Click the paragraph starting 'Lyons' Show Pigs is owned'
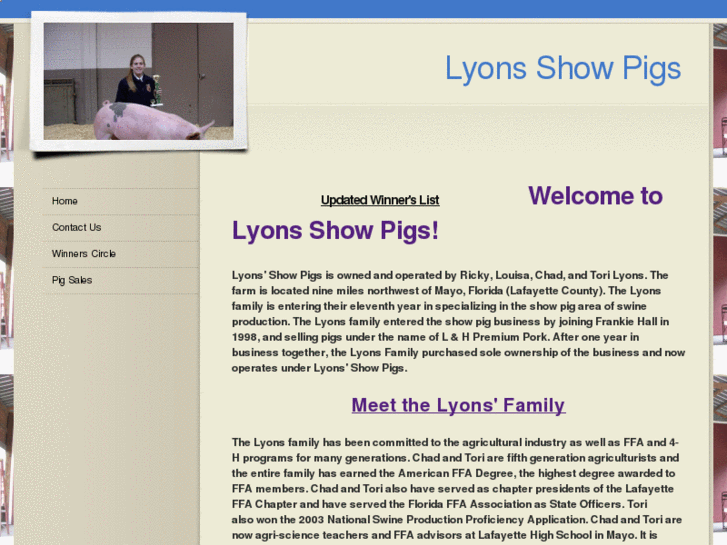The image size is (727, 545). tap(459, 321)
